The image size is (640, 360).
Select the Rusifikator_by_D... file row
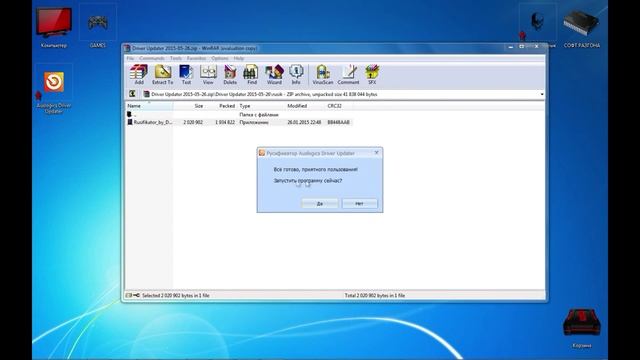tap(239, 122)
